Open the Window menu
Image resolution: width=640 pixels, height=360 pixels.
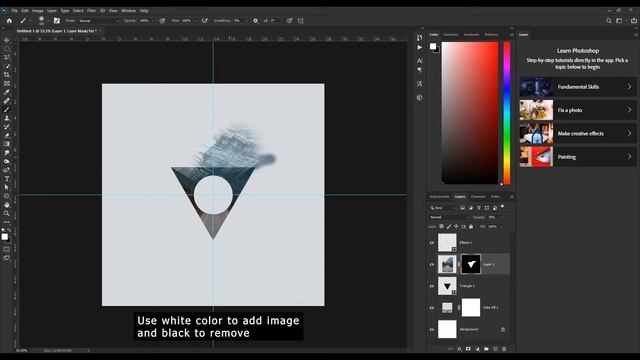pyautogui.click(x=128, y=11)
